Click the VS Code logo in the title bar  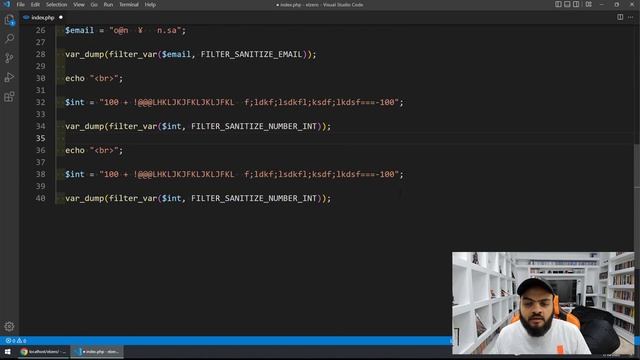point(7,4)
